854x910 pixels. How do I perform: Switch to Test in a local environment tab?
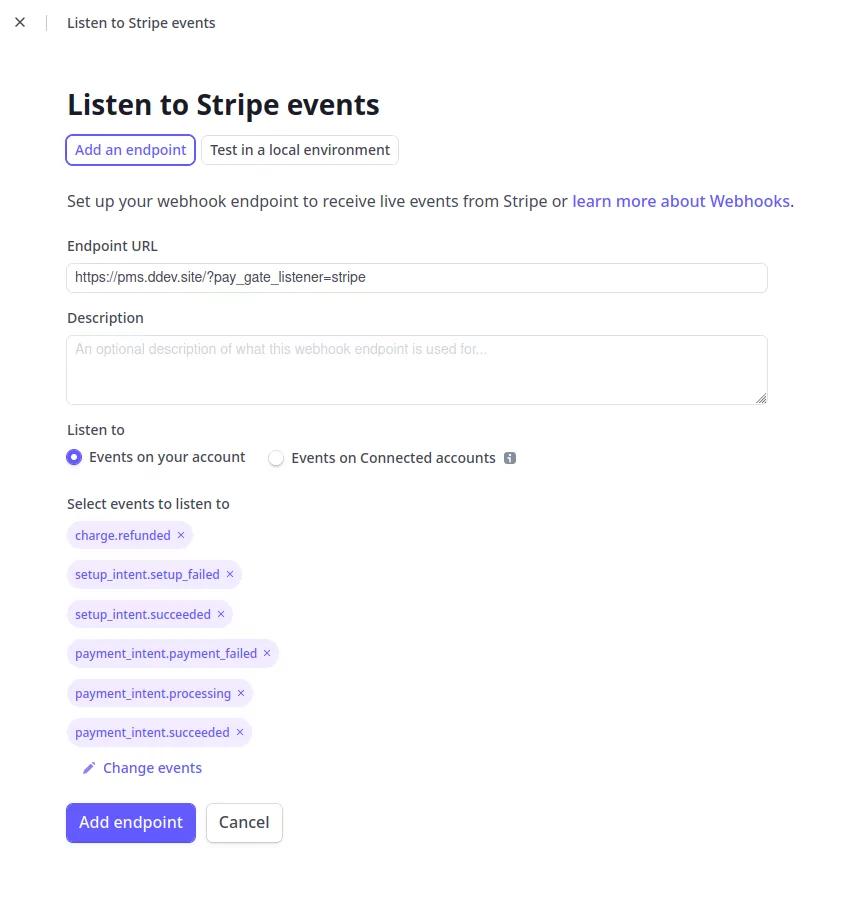pyautogui.click(x=300, y=150)
